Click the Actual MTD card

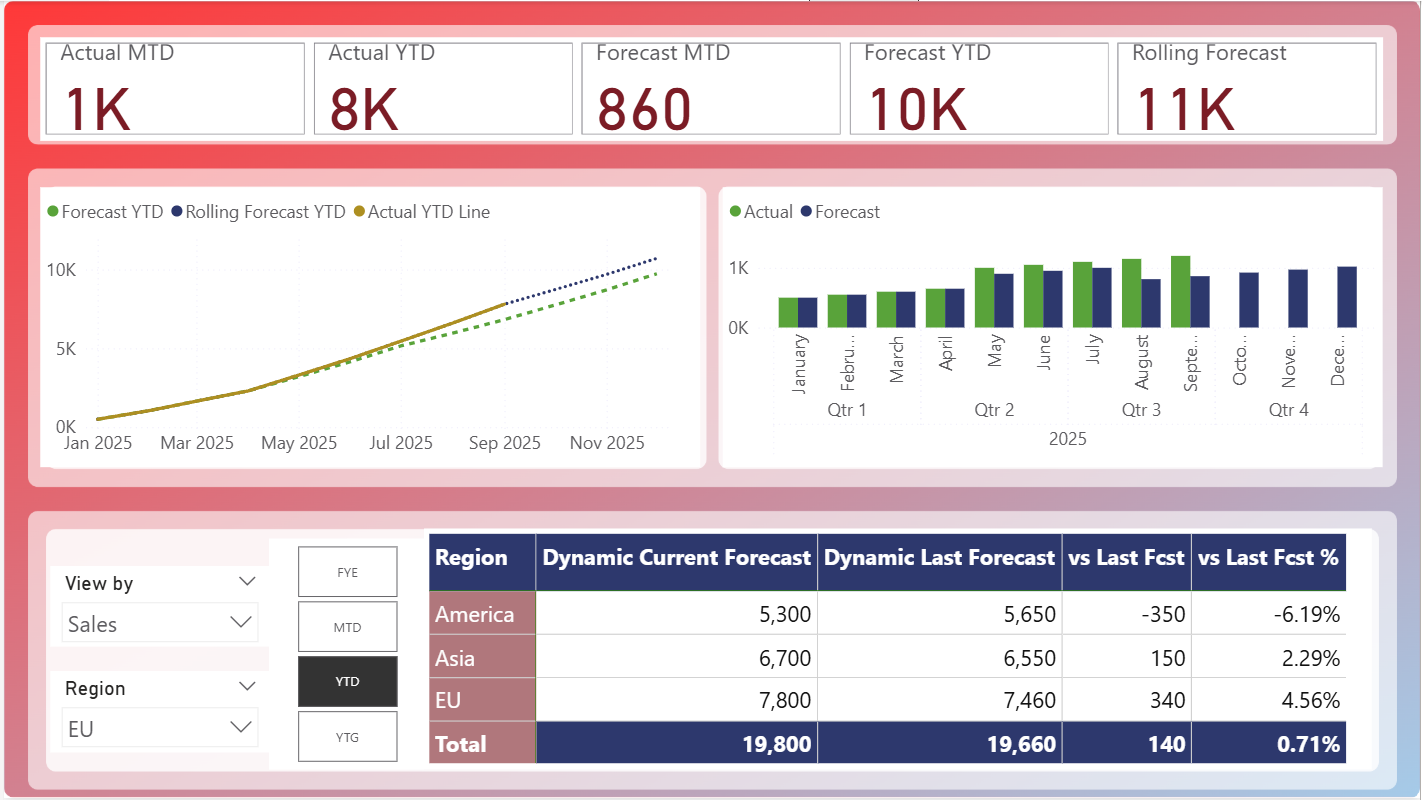[174, 88]
